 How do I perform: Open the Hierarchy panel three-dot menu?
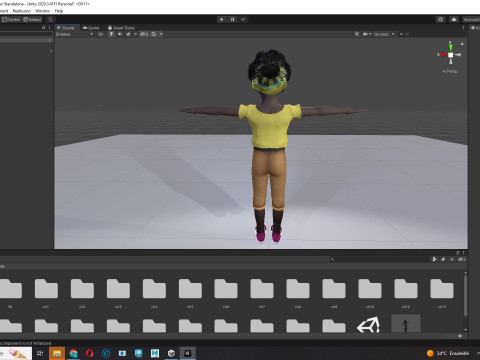point(49,28)
